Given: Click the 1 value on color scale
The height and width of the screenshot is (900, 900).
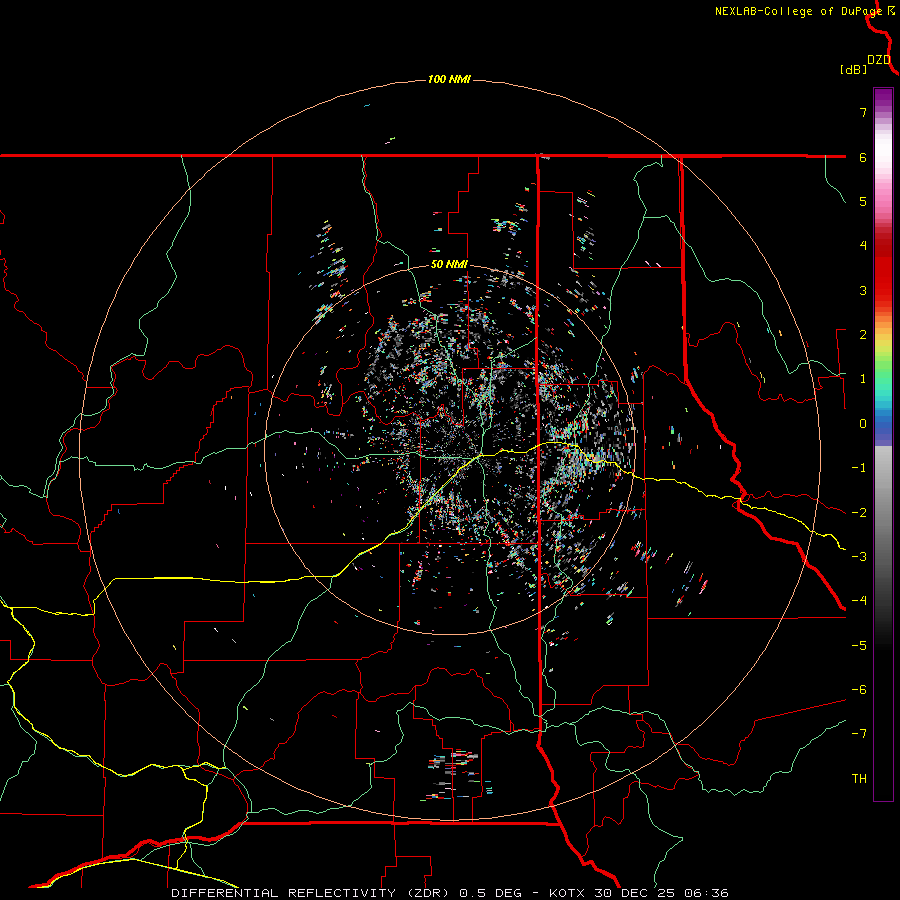Looking at the screenshot, I should [x=863, y=379].
